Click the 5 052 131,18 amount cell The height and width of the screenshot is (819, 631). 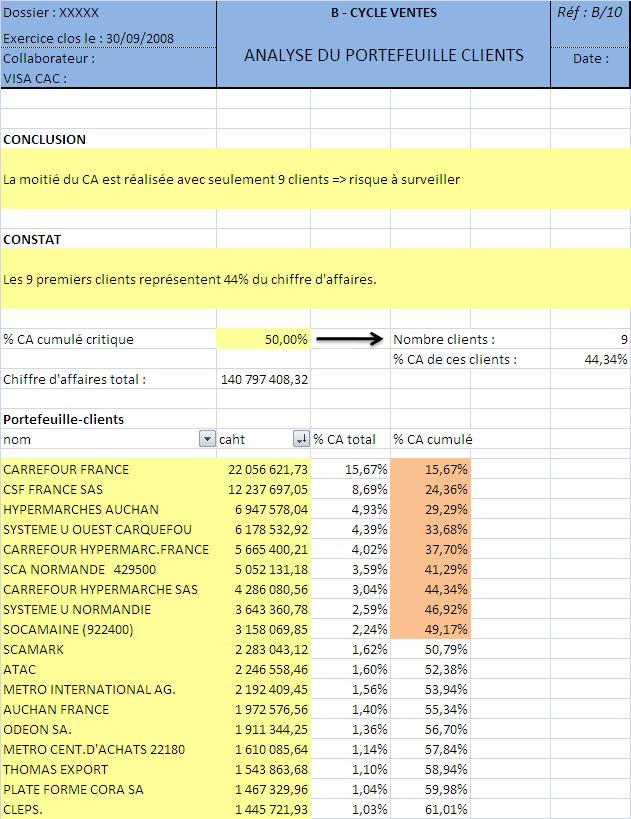pos(264,569)
